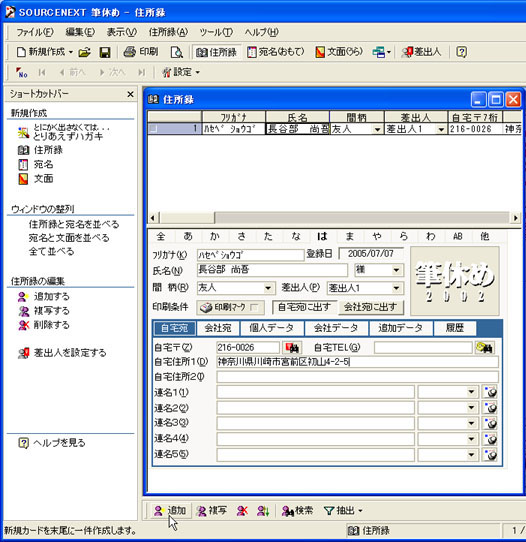Switch to the 会社データ tab

(x=336, y=328)
